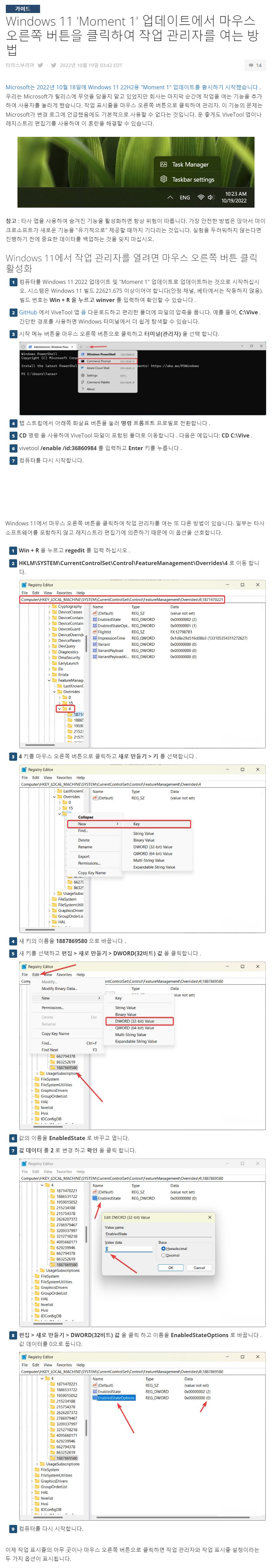Click the FlightId string value icon

pos(95,632)
